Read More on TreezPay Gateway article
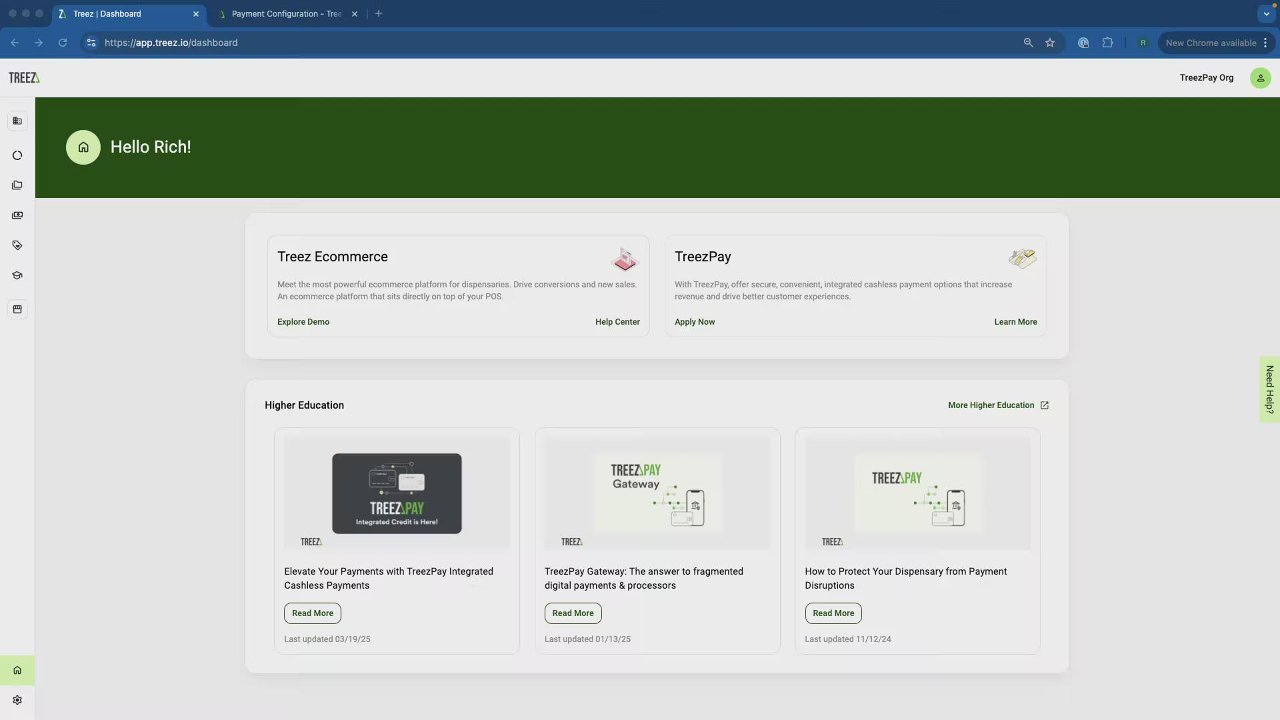This screenshot has width=1280, height=720. pyautogui.click(x=573, y=613)
